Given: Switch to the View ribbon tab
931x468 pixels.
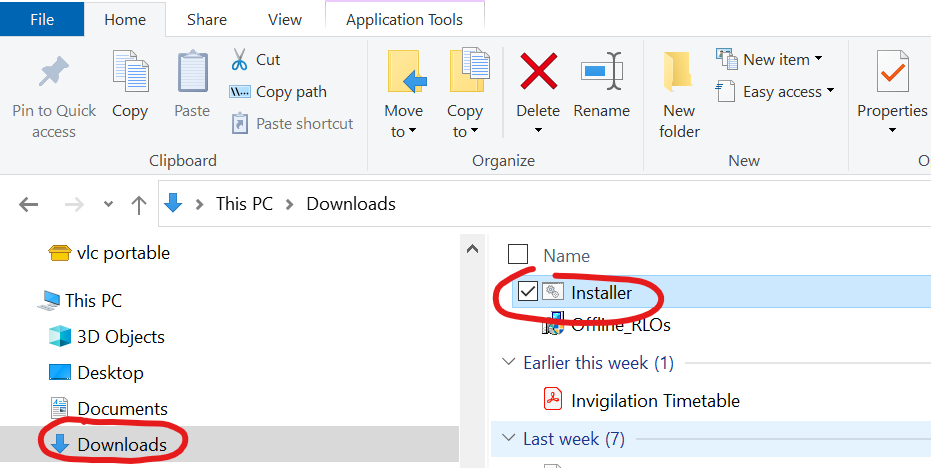Looking at the screenshot, I should 284,19.
